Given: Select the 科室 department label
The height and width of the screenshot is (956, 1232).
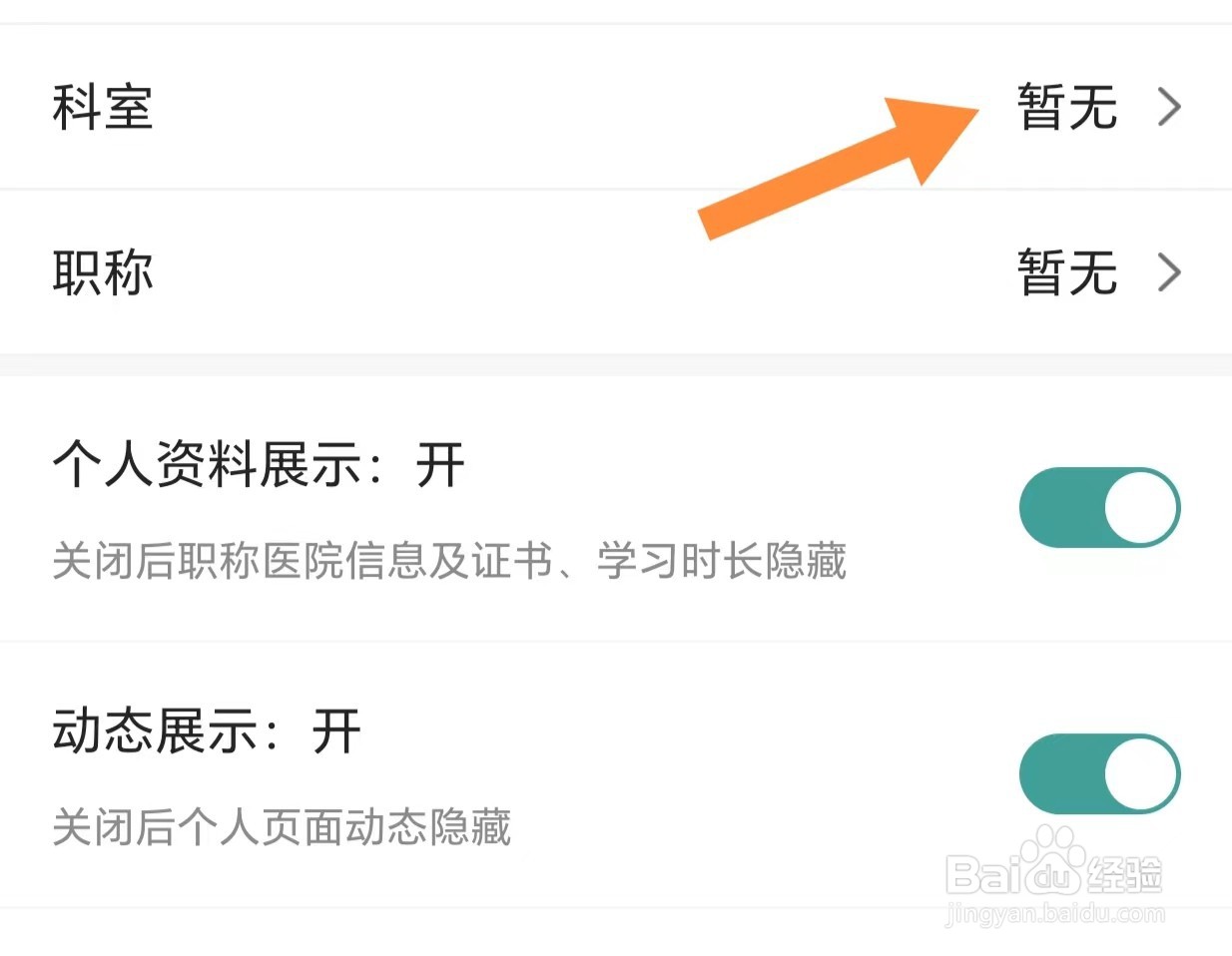Looking at the screenshot, I should point(102,107).
